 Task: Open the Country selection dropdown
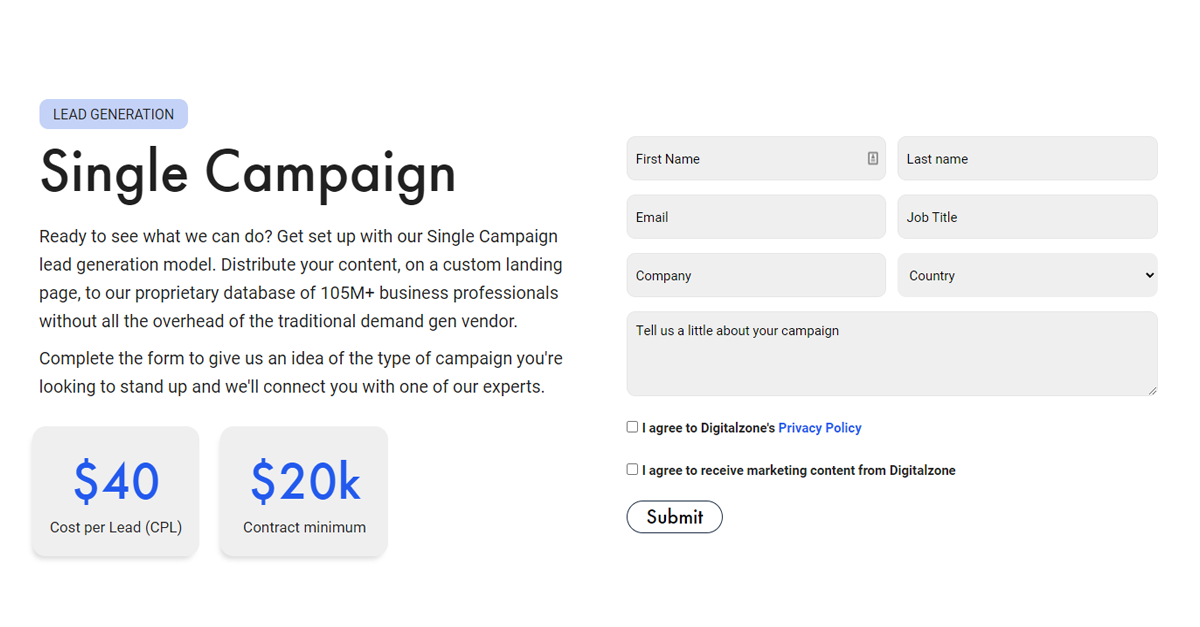coord(1027,275)
